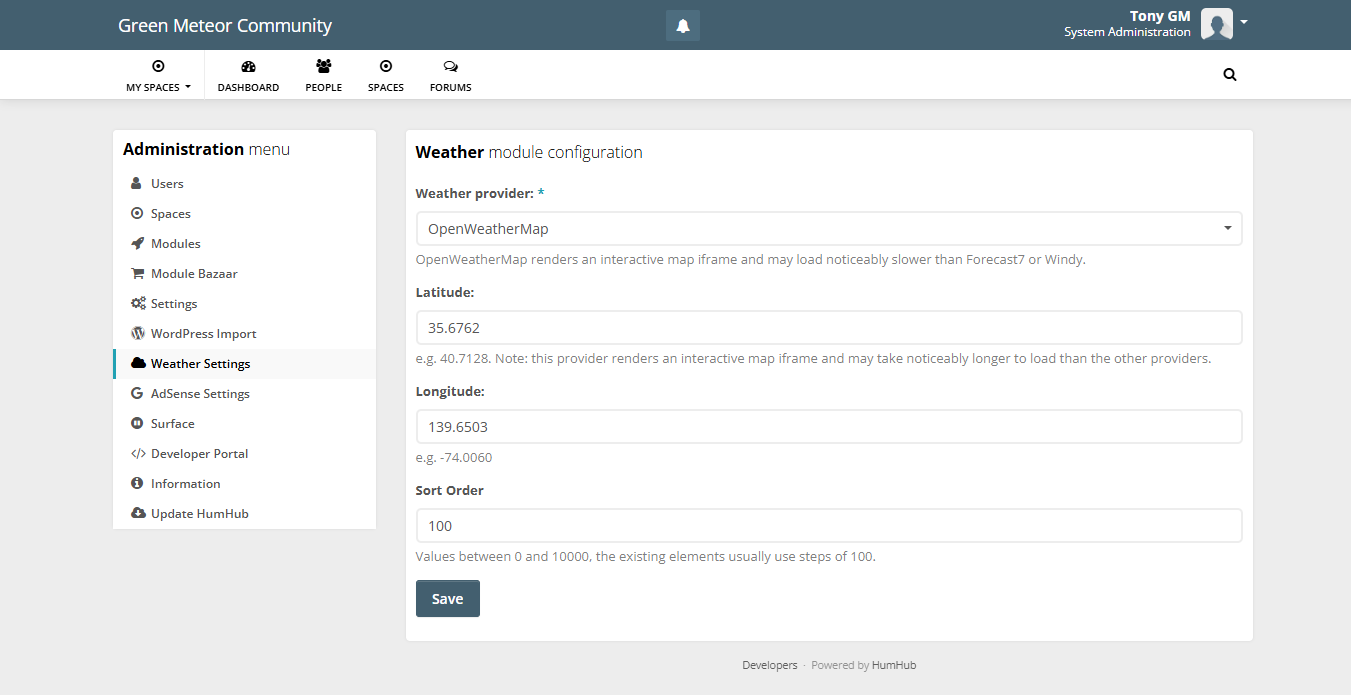Click the Users person icon

[137, 184]
